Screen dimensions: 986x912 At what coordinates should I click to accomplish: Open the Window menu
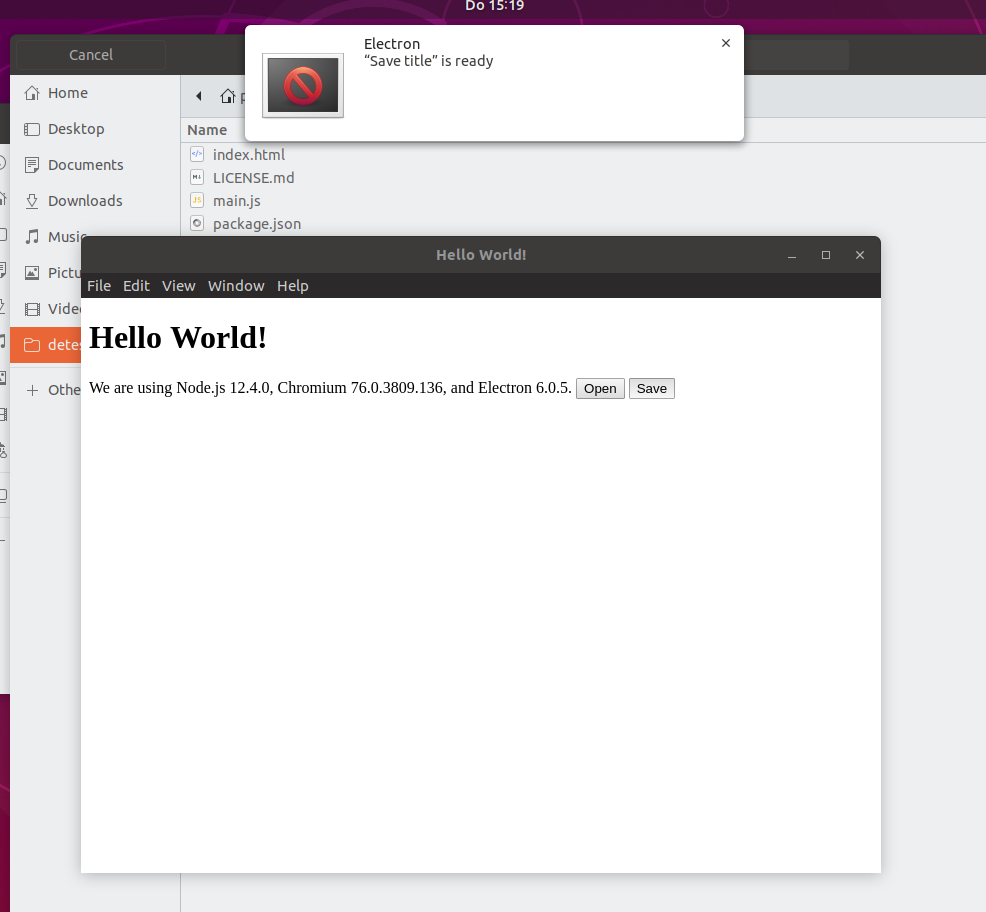236,286
